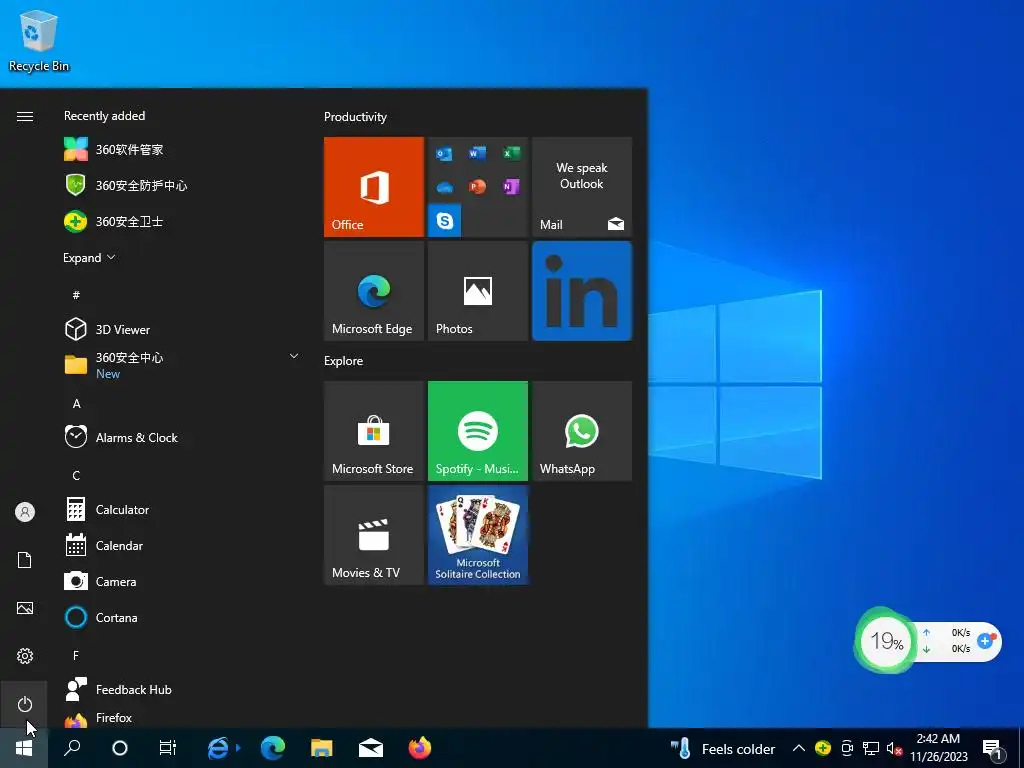Click the 360 tray icon

(823, 748)
